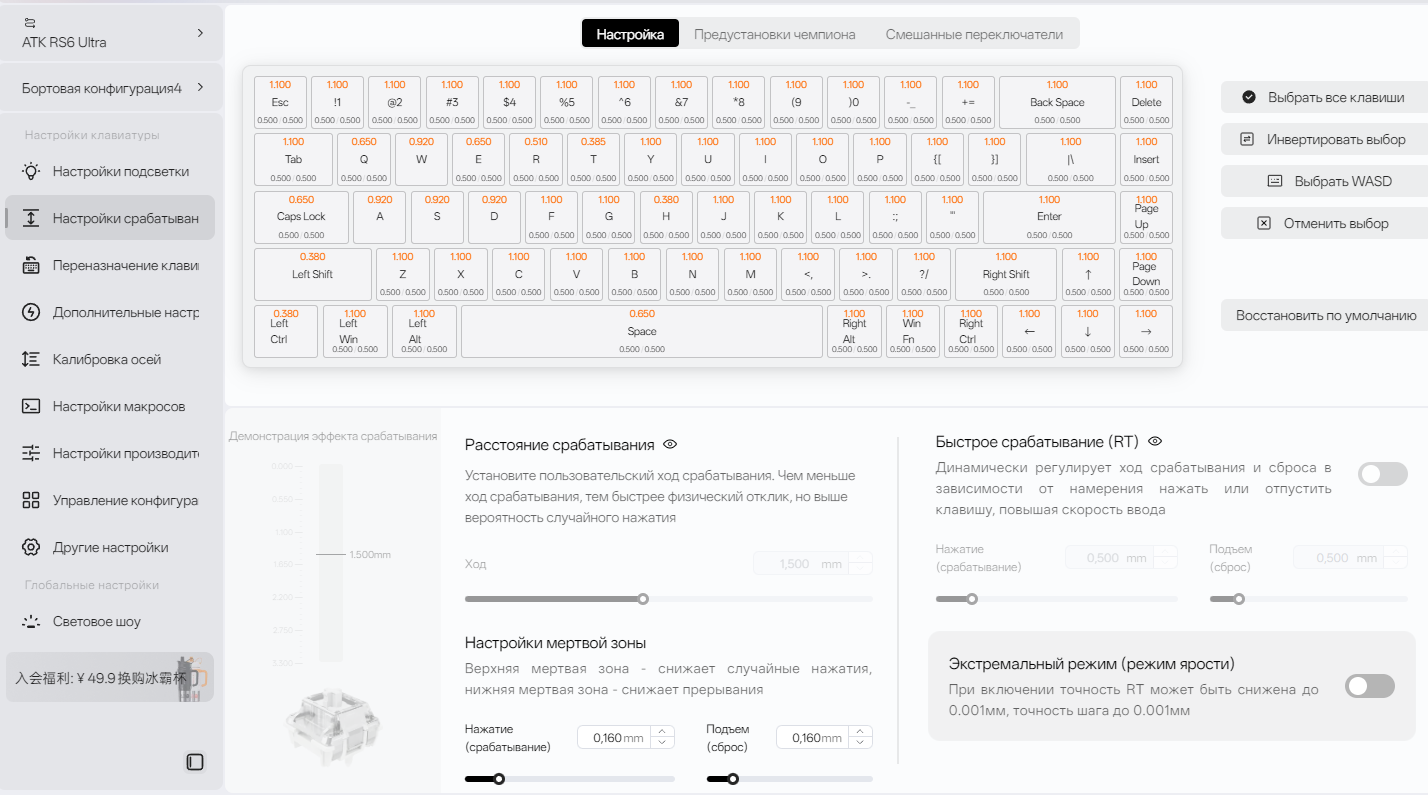Click the performance settings sliders icon
The width and height of the screenshot is (1428, 795).
(x=31, y=453)
